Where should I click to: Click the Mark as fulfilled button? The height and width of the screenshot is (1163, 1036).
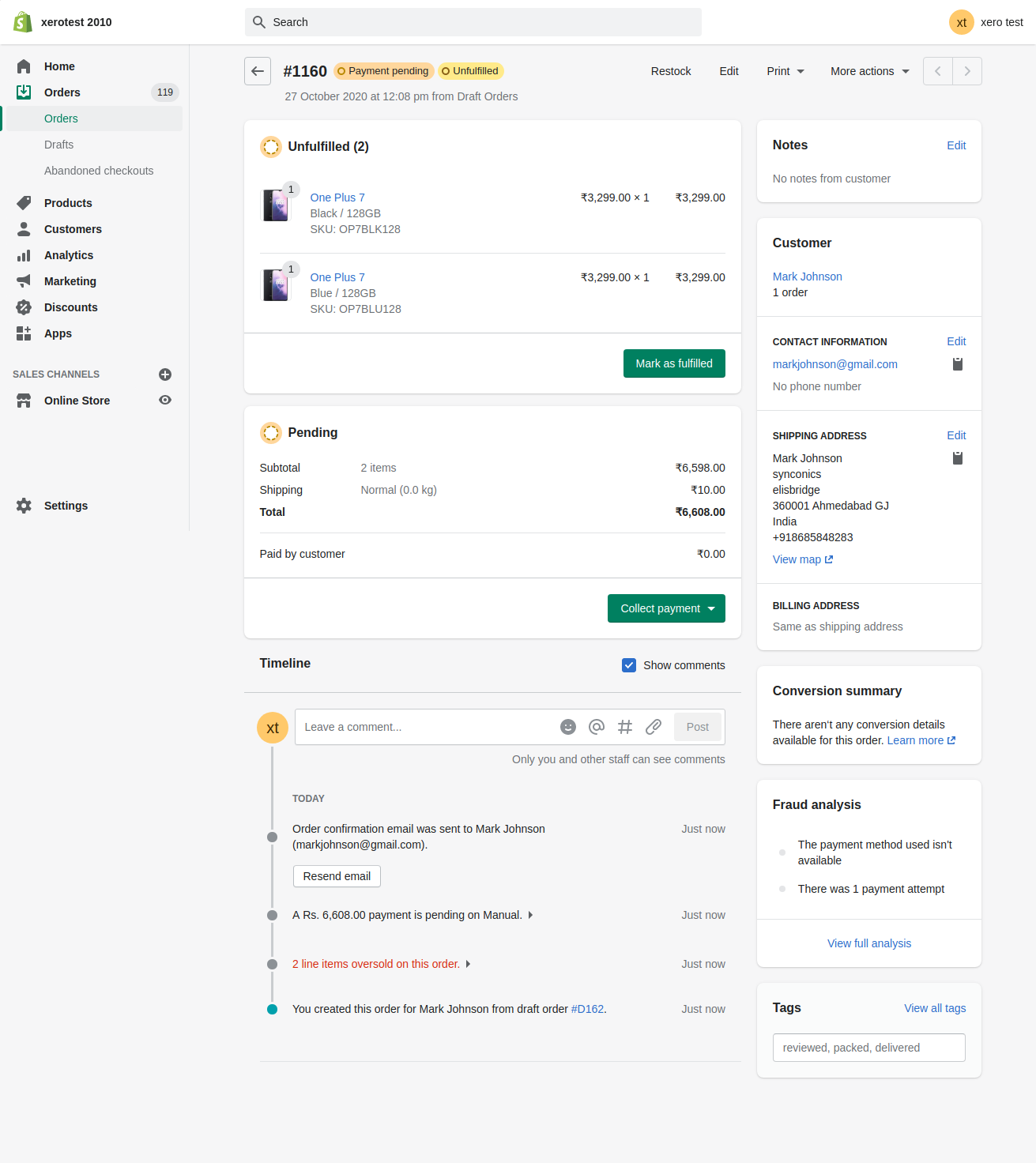point(674,363)
